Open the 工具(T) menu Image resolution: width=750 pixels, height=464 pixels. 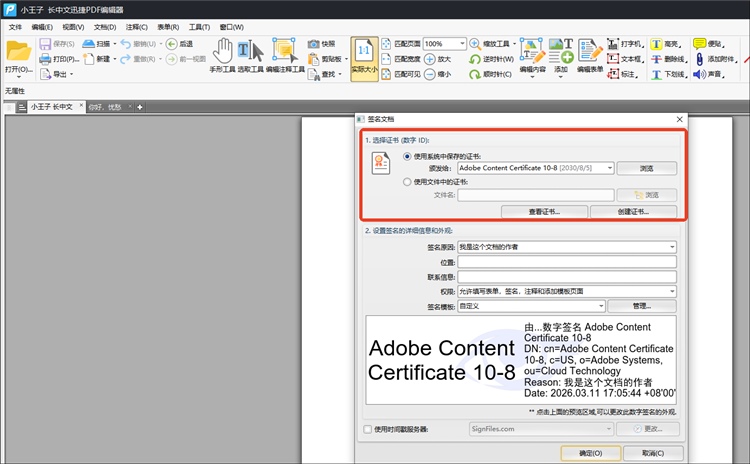coord(199,27)
